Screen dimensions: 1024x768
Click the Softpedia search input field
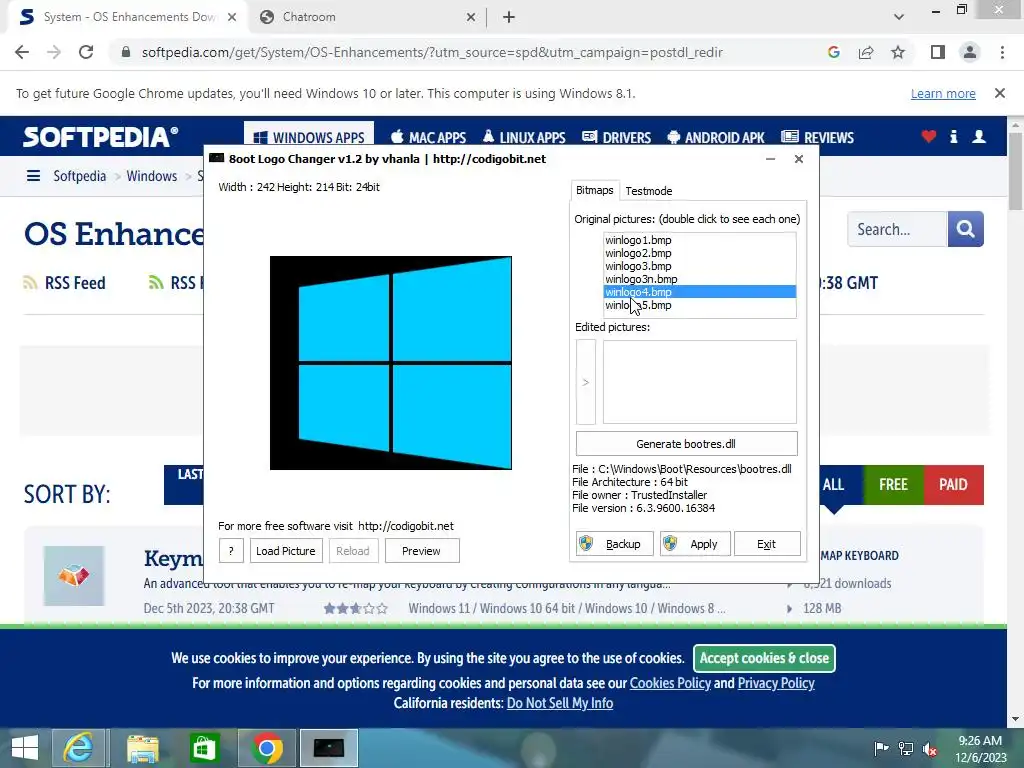click(897, 229)
